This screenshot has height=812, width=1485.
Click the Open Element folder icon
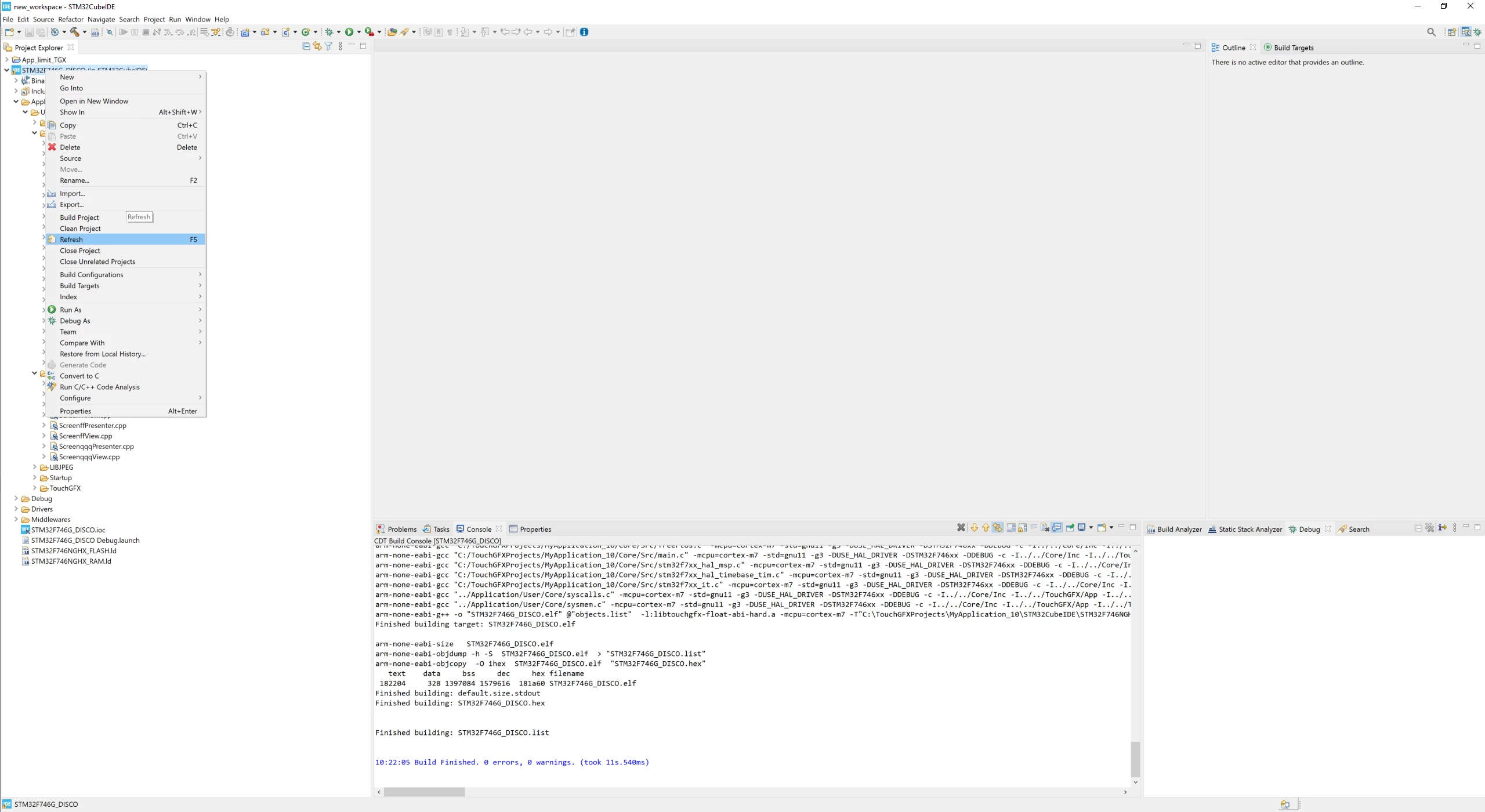(392, 32)
